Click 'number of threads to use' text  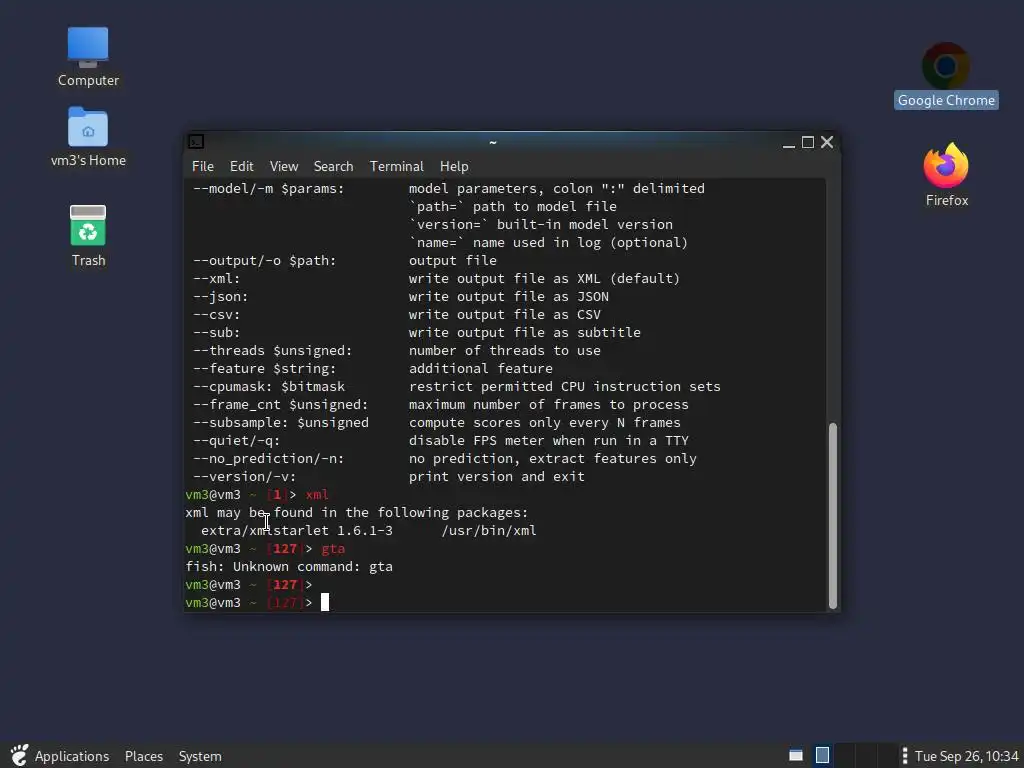pyautogui.click(x=505, y=351)
